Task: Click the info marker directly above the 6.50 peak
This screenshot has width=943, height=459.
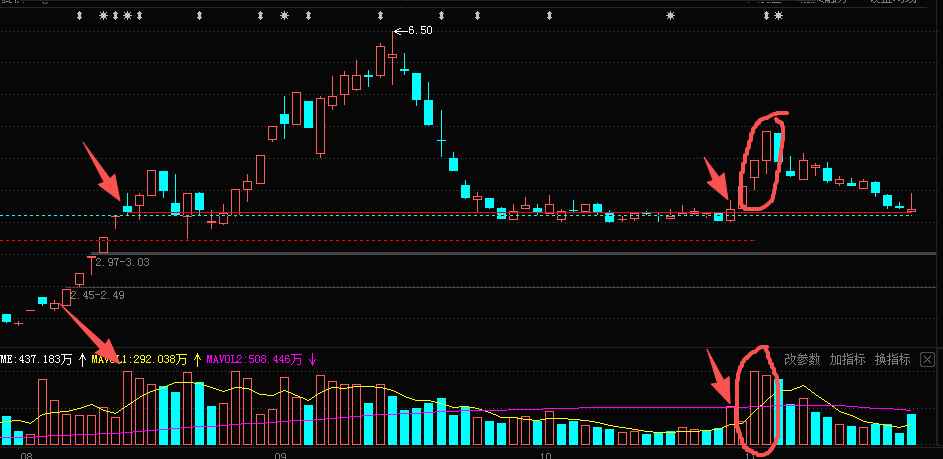Action: coord(380,16)
